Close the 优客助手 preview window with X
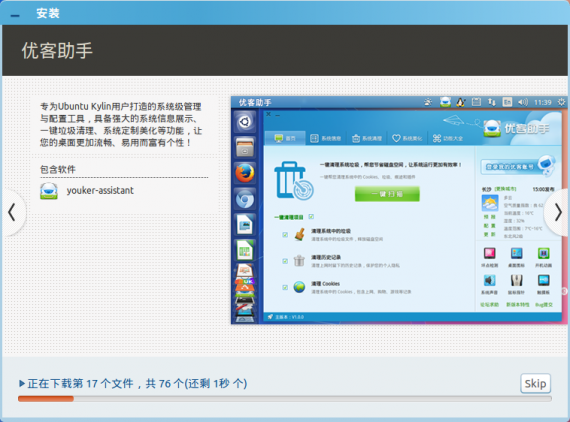 (268, 114)
